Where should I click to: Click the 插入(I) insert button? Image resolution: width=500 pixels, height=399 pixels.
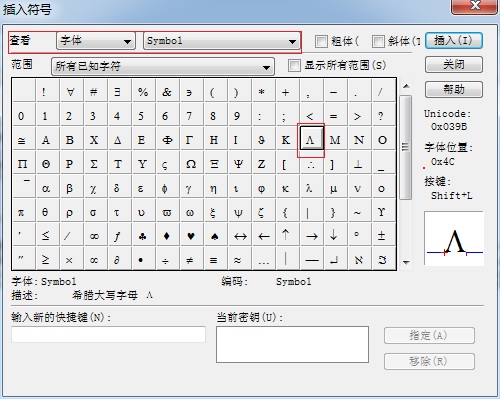454,41
